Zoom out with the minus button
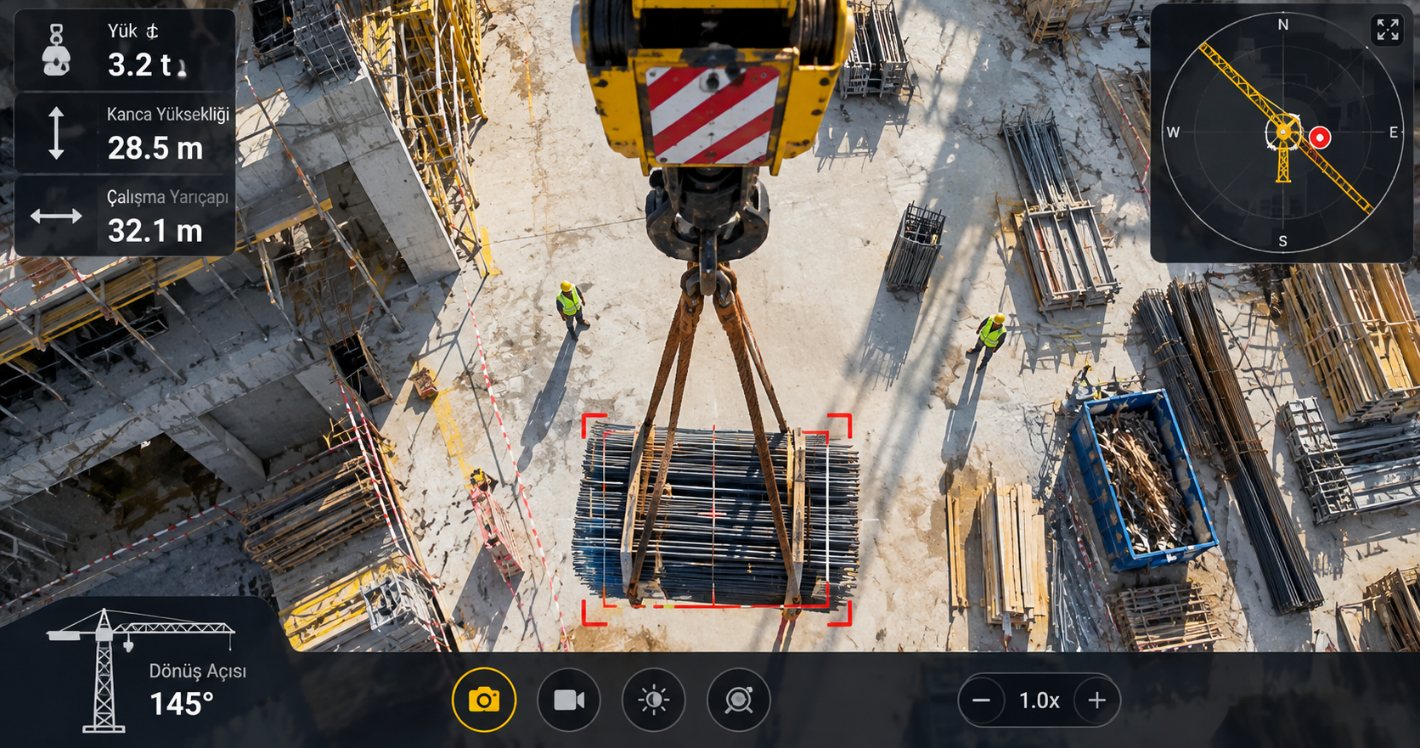 point(981,700)
